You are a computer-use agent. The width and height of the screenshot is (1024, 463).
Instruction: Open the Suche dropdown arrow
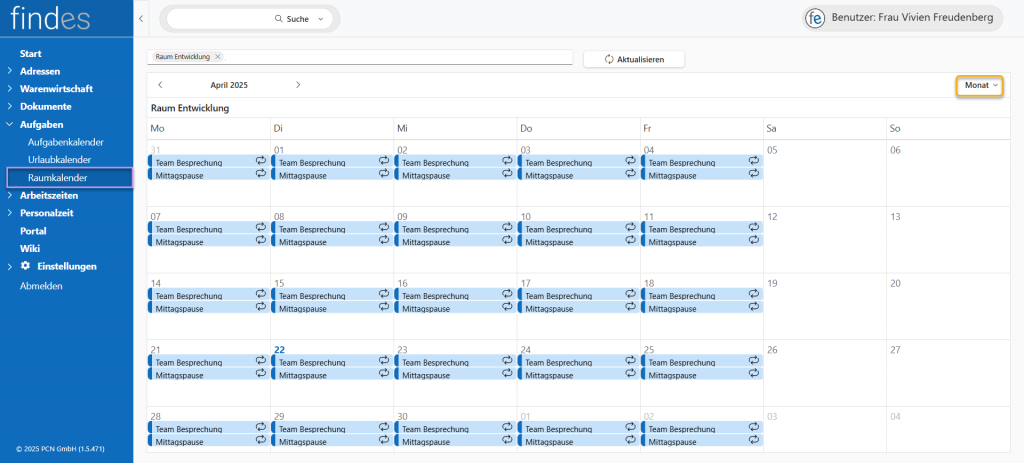click(320, 19)
